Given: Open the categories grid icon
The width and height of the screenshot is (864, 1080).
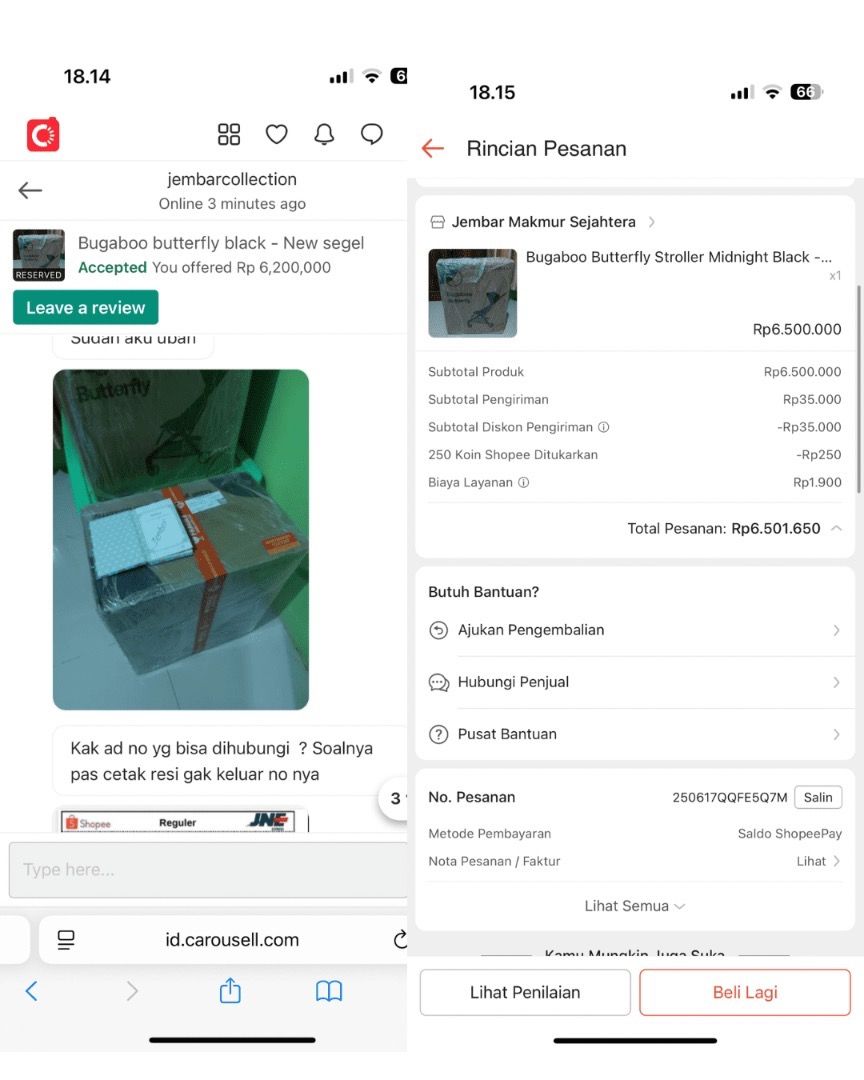Looking at the screenshot, I should (x=229, y=134).
